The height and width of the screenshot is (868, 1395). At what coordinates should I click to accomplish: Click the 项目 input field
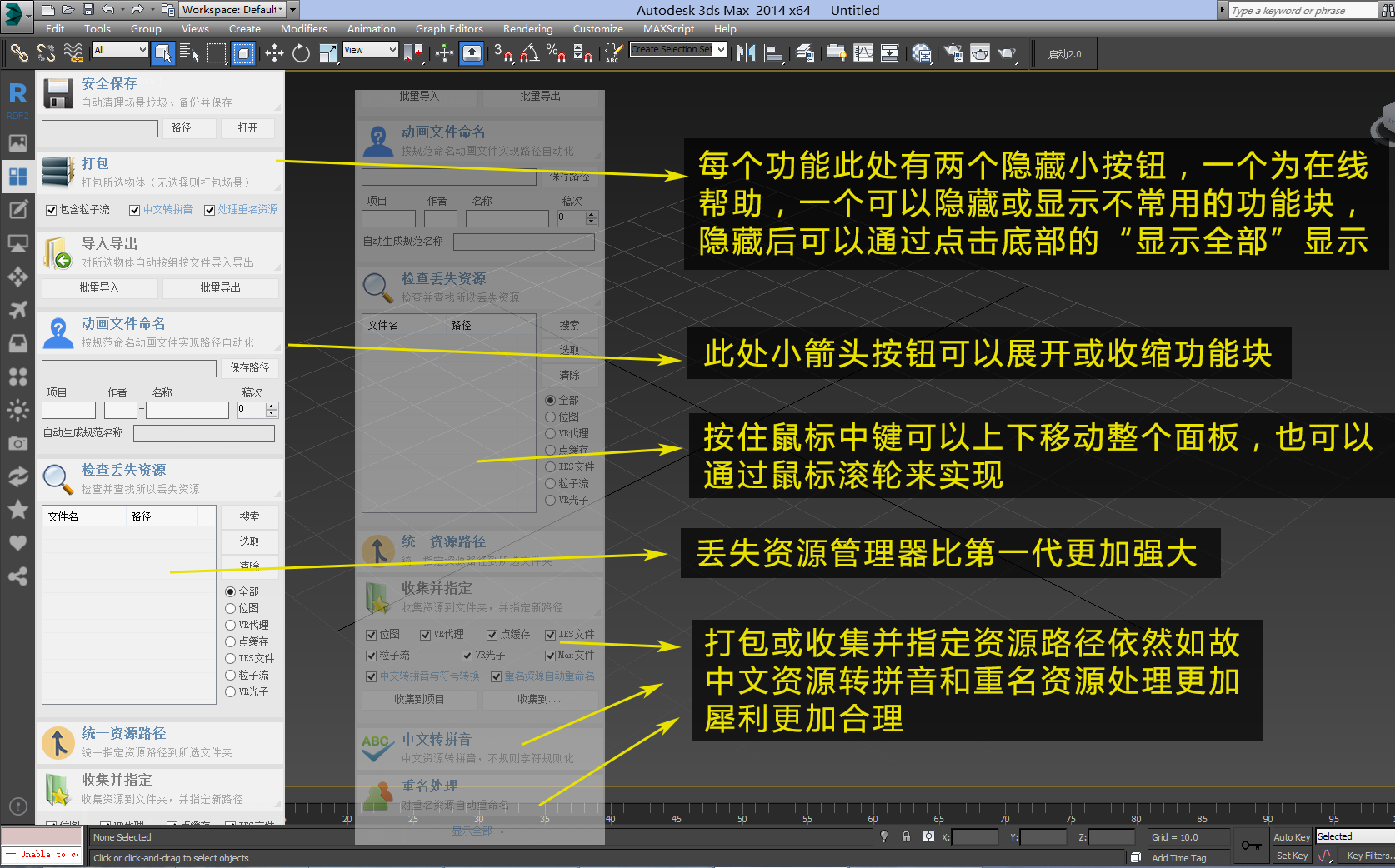(68, 410)
